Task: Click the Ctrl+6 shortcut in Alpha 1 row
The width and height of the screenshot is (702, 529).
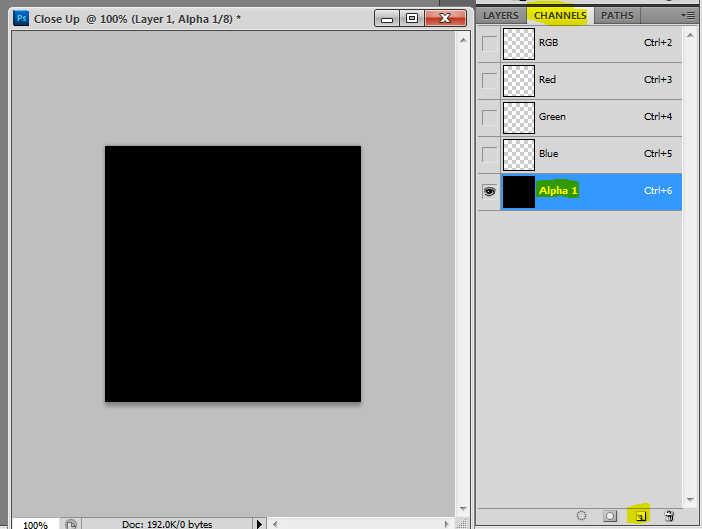Action: [x=658, y=191]
